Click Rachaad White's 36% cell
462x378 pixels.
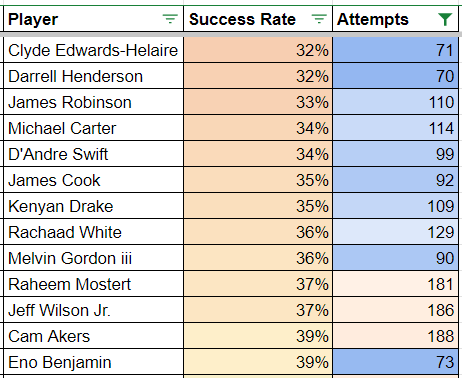(x=258, y=232)
